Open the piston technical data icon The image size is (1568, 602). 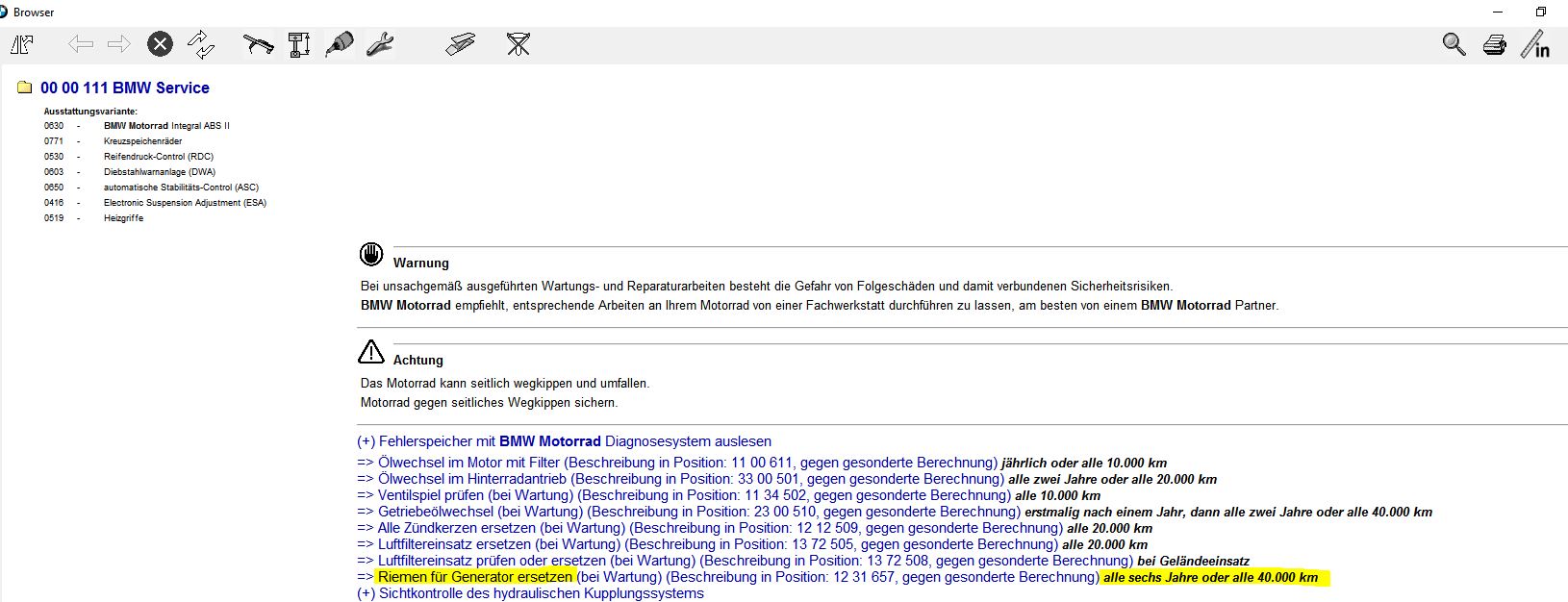tap(299, 44)
